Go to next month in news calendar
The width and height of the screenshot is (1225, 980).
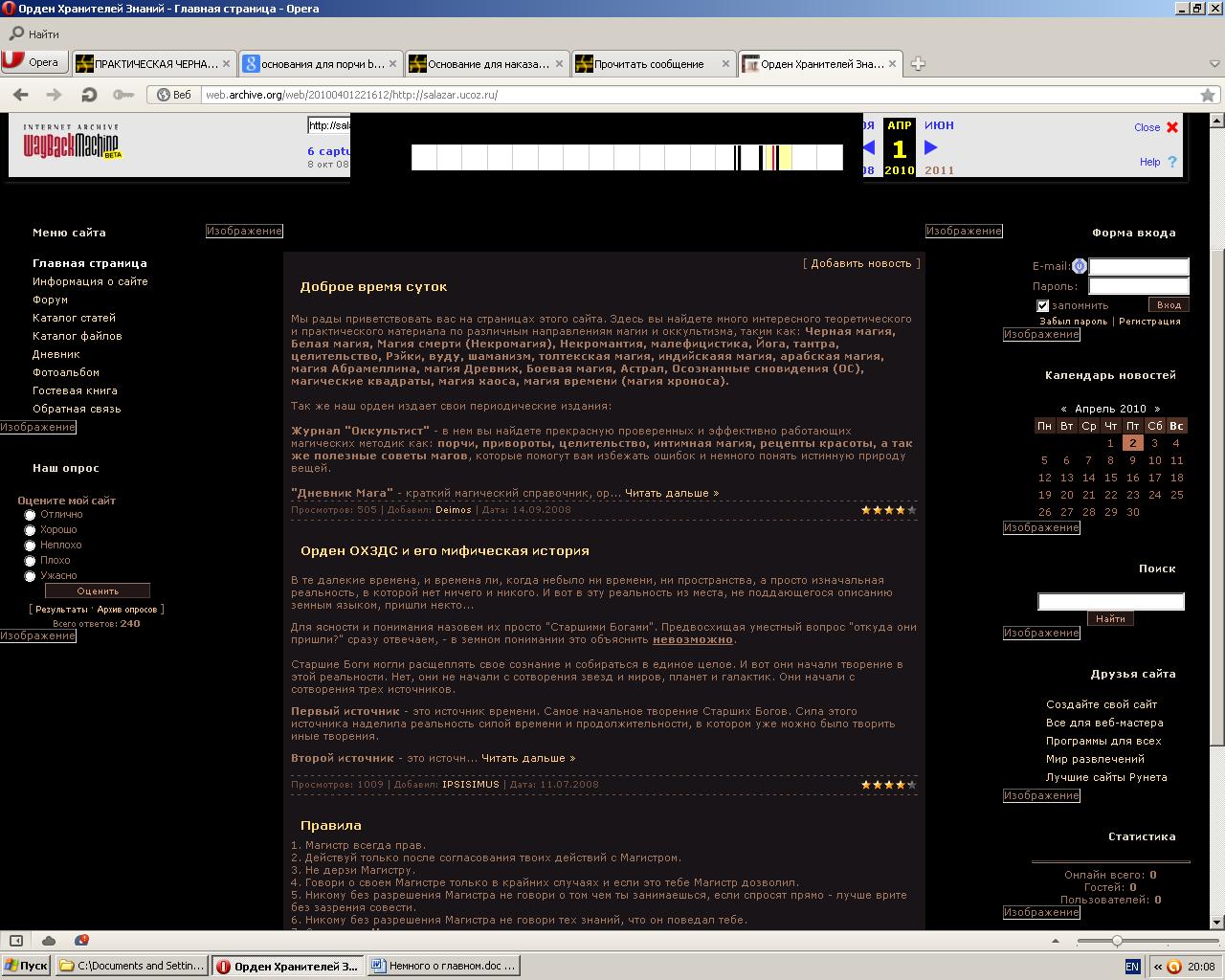(x=1157, y=409)
